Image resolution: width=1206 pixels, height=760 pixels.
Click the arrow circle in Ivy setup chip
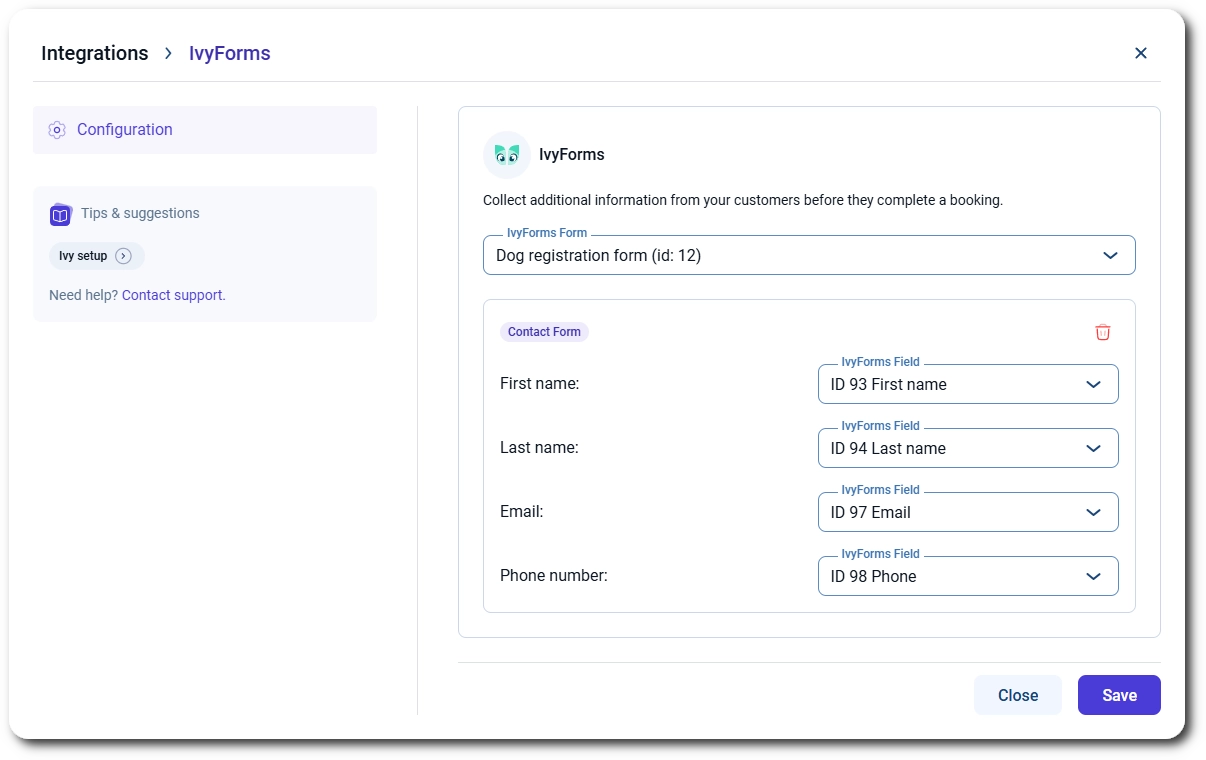coord(123,256)
